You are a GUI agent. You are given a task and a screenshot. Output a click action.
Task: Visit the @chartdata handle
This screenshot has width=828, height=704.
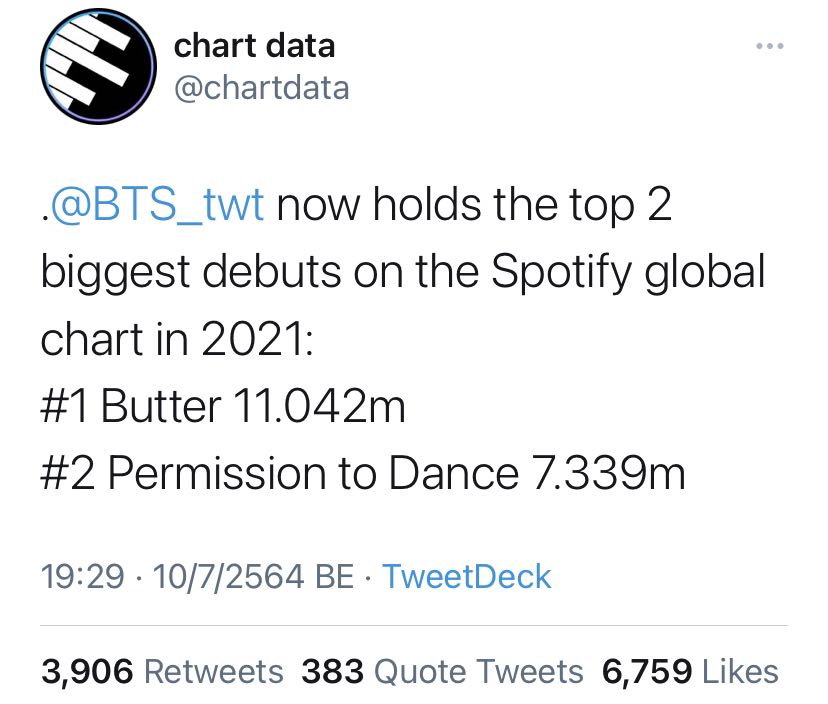[x=261, y=88]
